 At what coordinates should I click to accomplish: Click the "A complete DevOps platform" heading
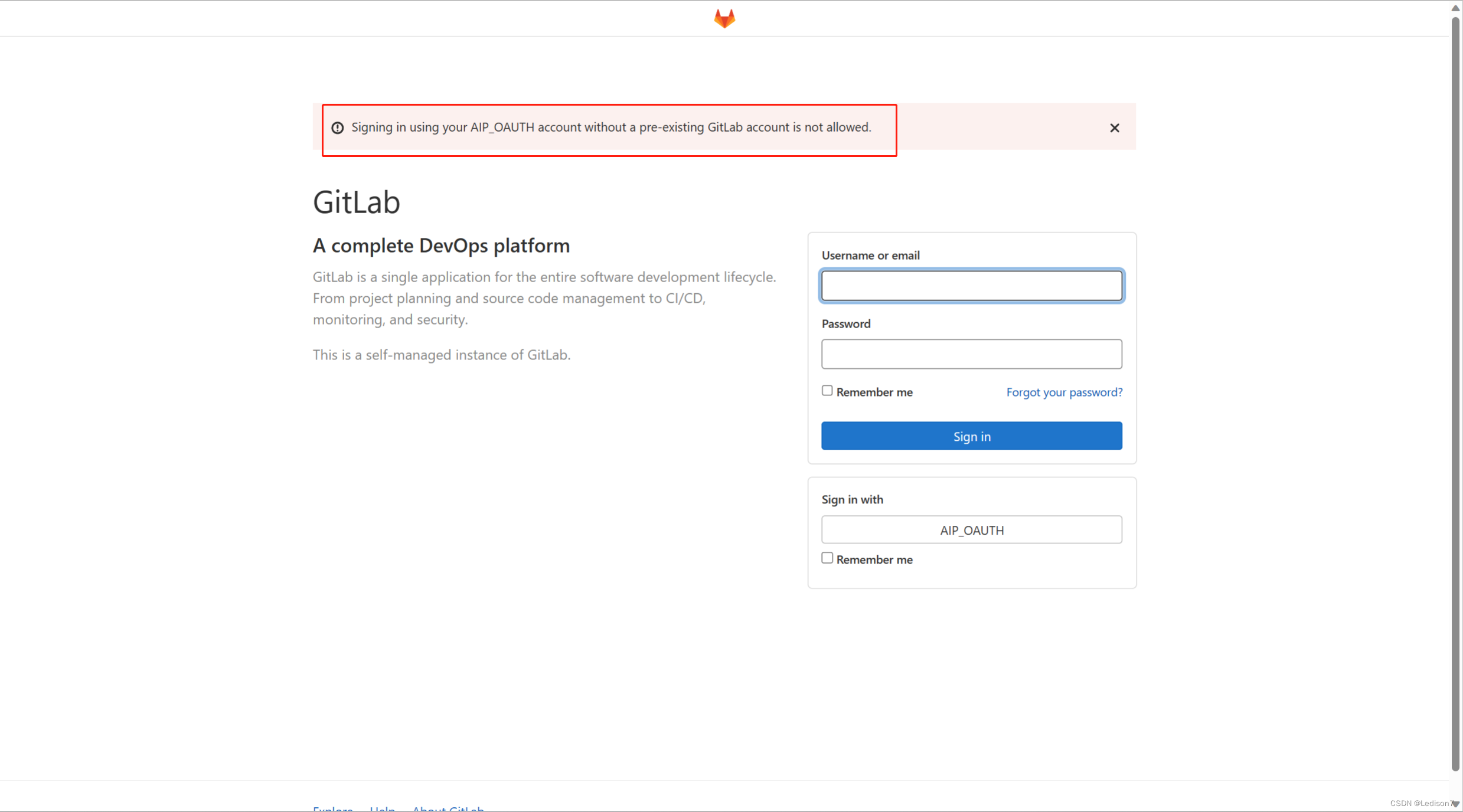coord(441,245)
